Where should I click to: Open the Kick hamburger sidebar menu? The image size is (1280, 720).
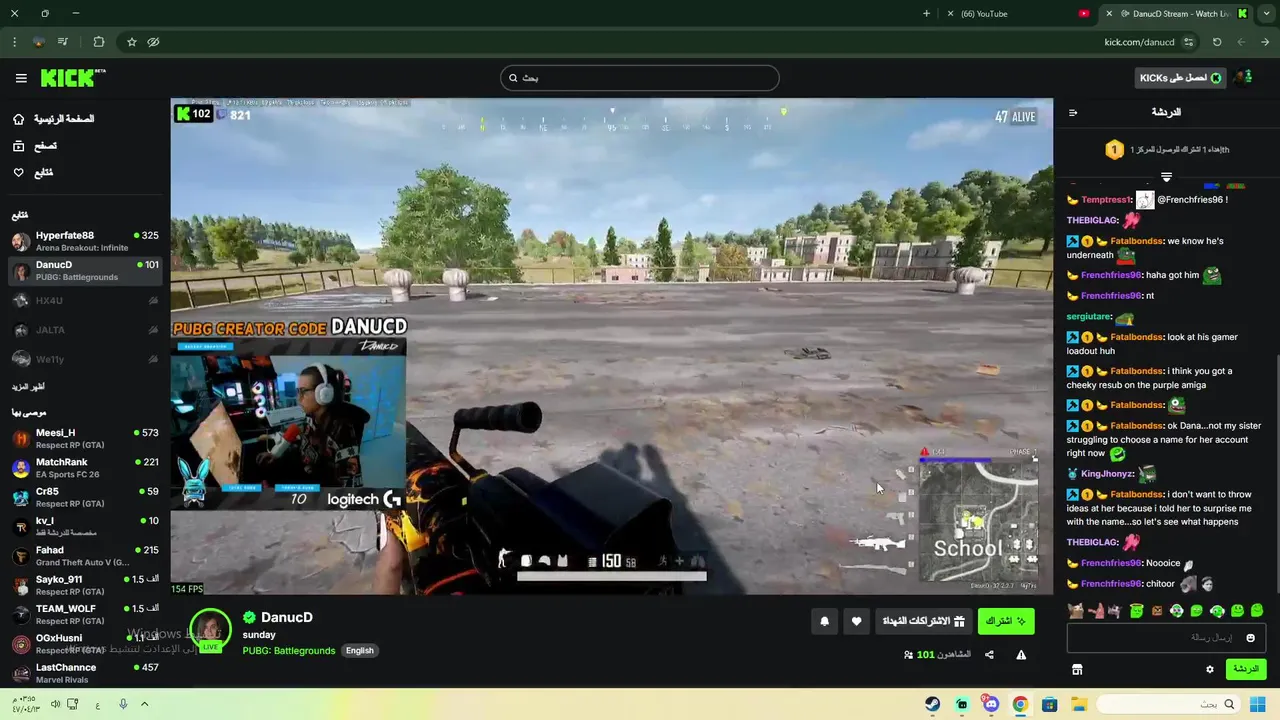[21, 78]
